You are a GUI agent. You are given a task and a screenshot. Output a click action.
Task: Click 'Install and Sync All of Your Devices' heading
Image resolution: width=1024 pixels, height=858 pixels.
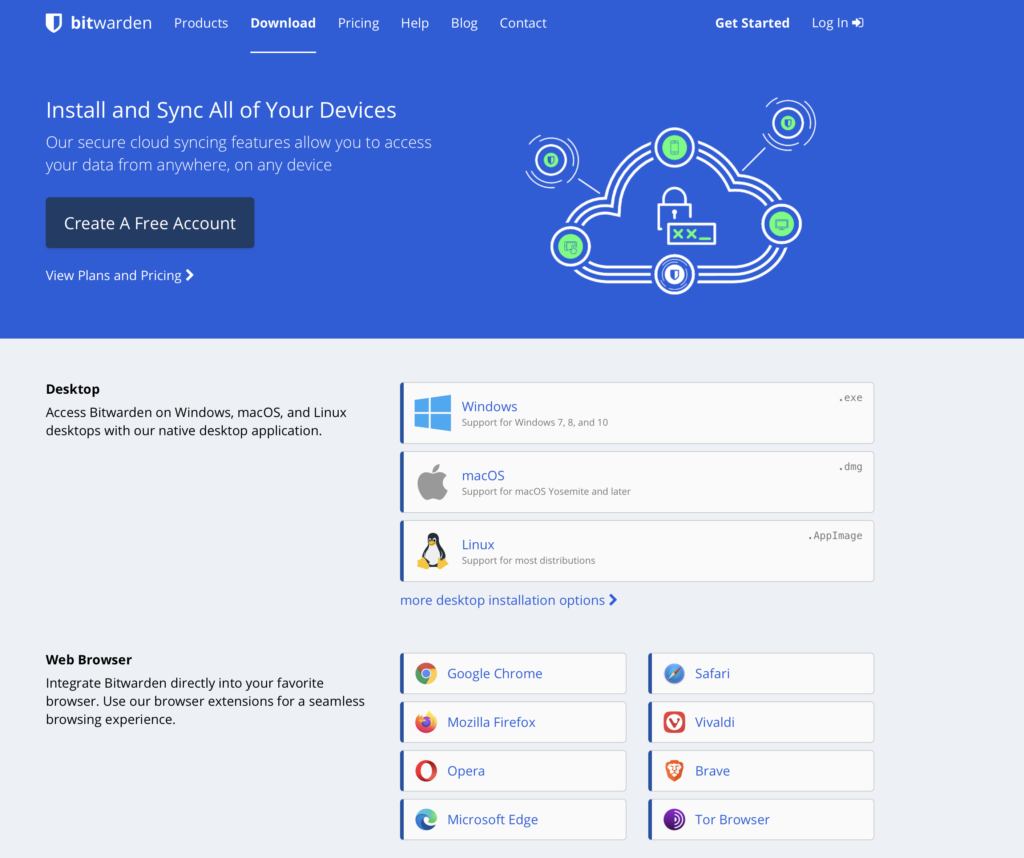pyautogui.click(x=221, y=110)
